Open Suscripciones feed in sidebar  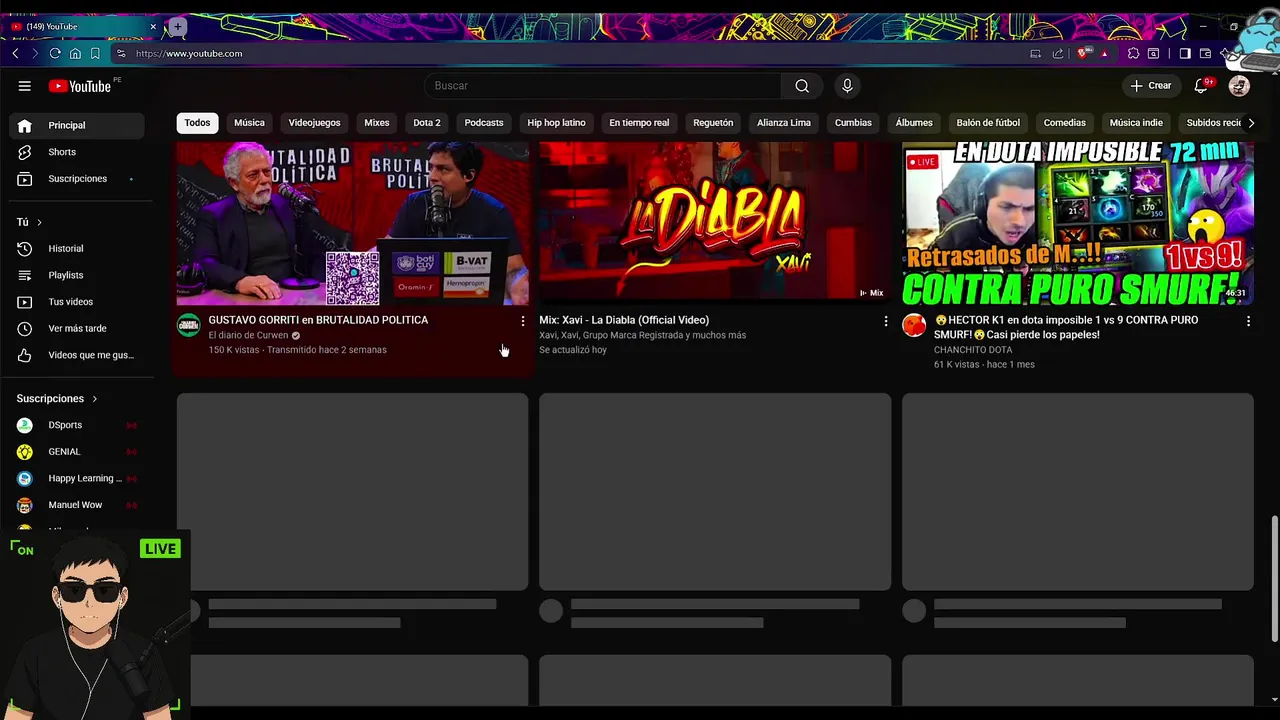click(76, 179)
